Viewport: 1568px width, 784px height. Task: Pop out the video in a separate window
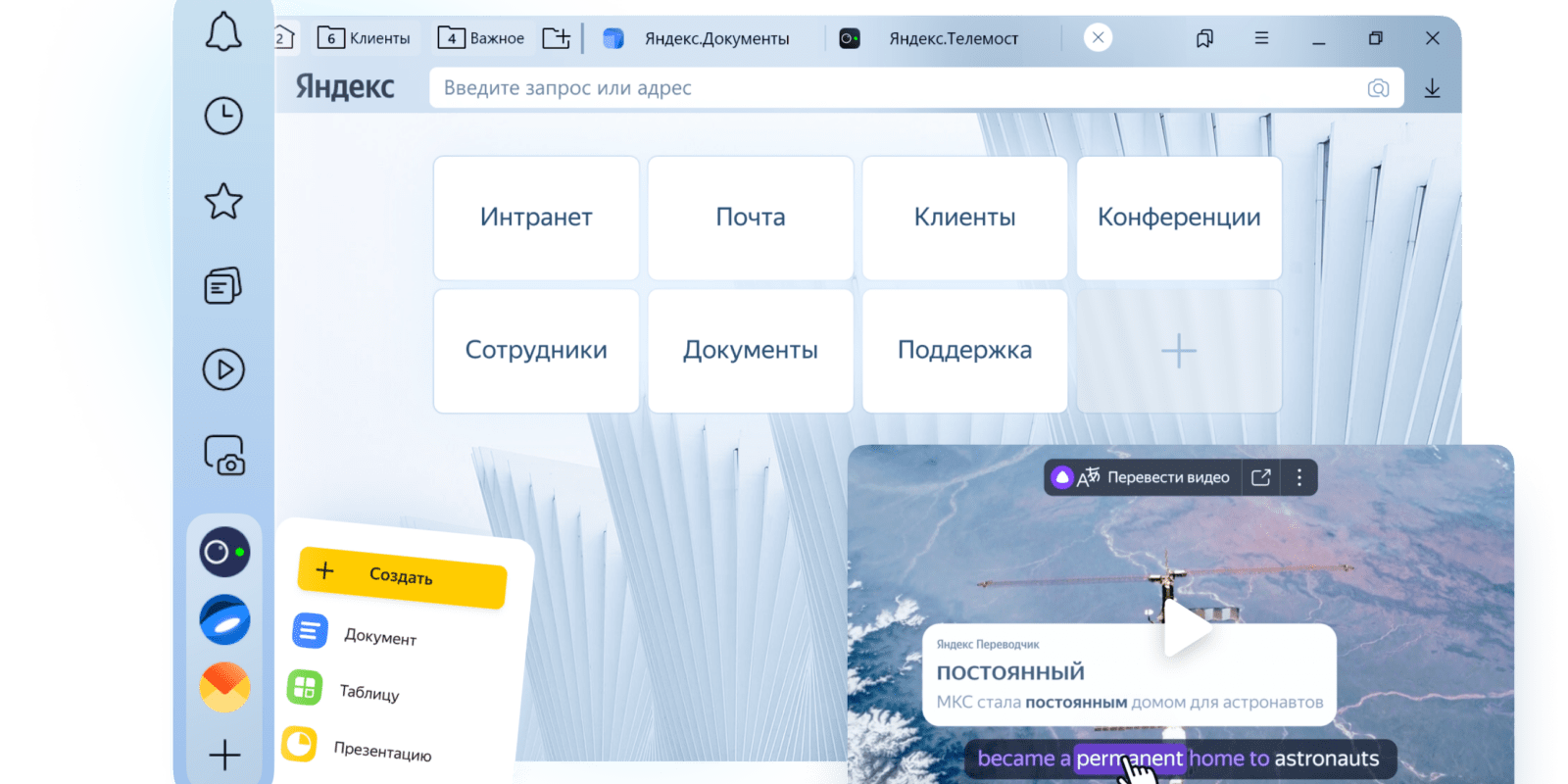click(1261, 477)
